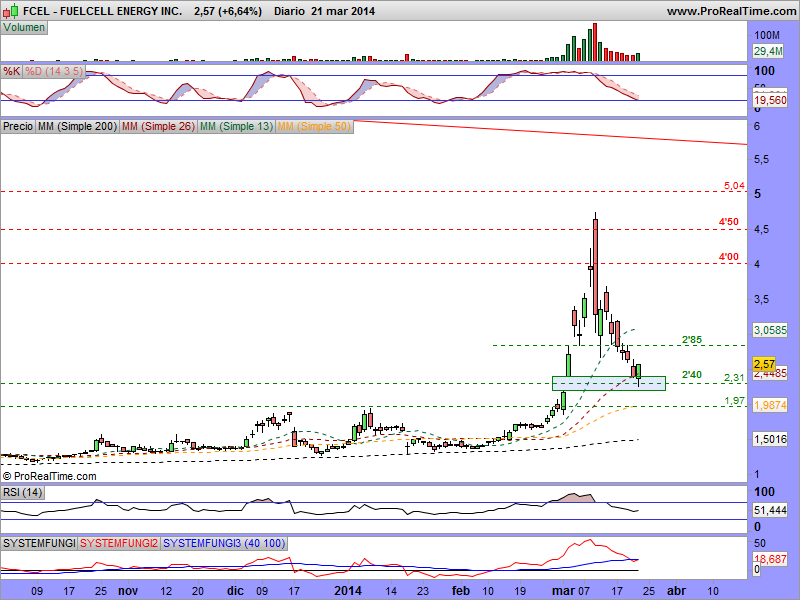Click the 2'85 support level label
This screenshot has height=600, width=800.
692,339
